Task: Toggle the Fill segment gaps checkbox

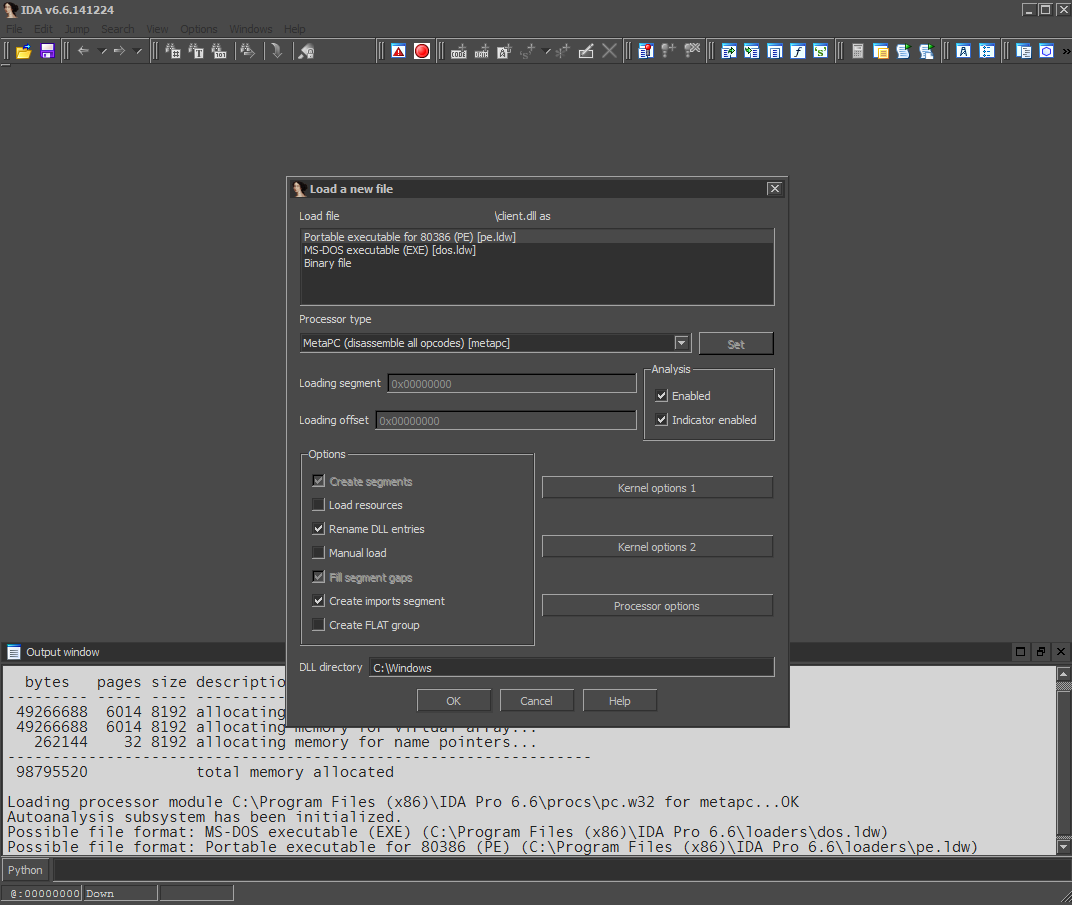Action: tap(319, 577)
